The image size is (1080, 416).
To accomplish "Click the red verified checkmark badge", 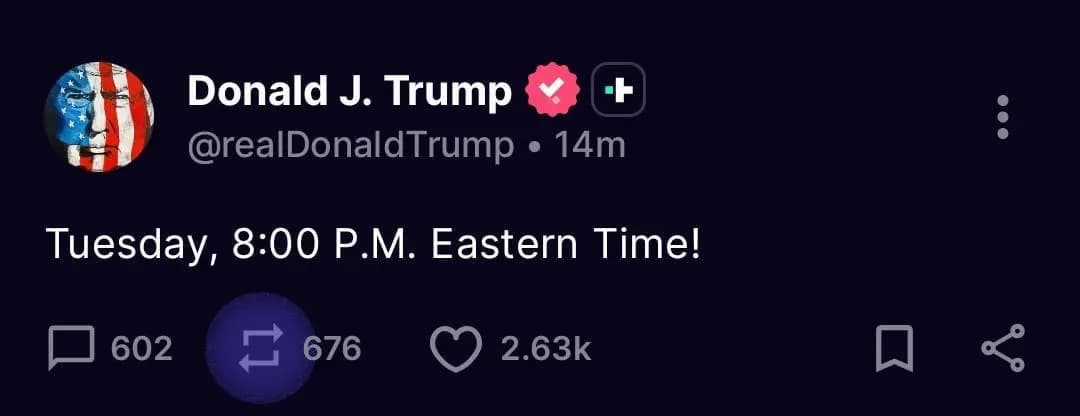I will tap(552, 93).
